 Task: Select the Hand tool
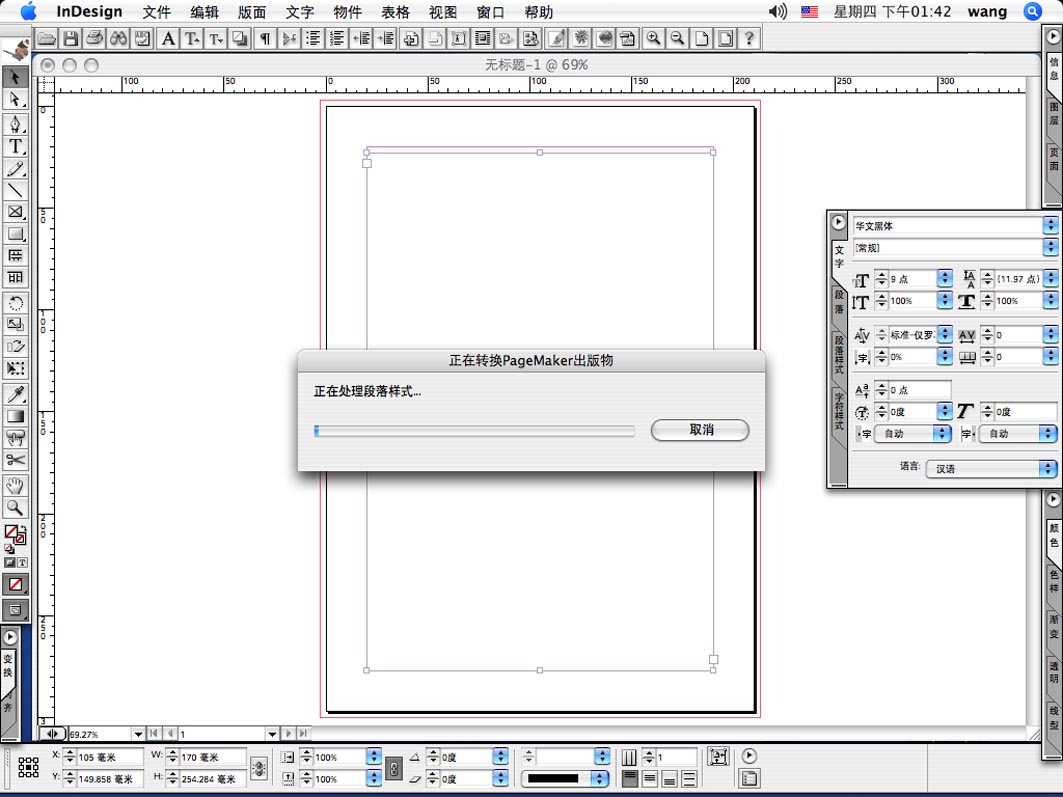15,486
